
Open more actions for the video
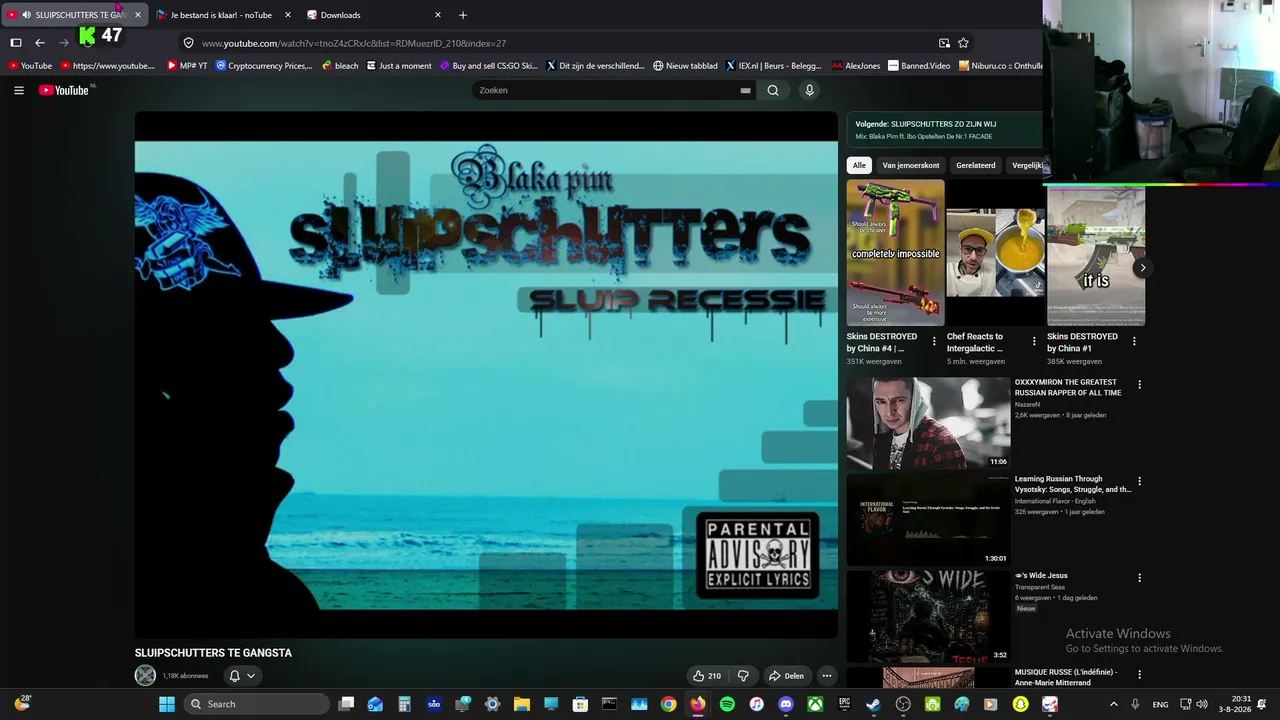coord(827,676)
